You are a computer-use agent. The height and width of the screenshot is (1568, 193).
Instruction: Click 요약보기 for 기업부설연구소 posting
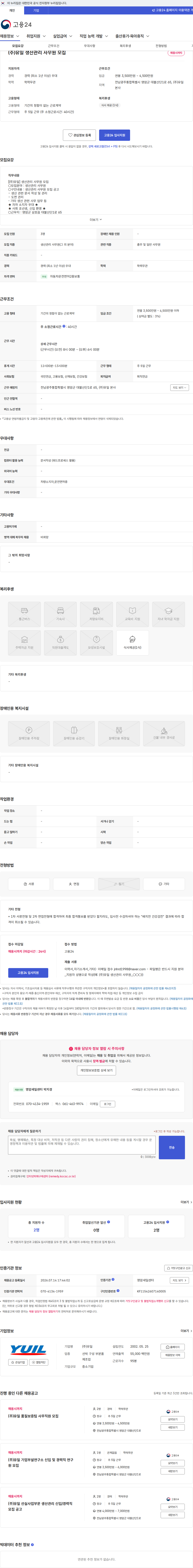(173, 1463)
